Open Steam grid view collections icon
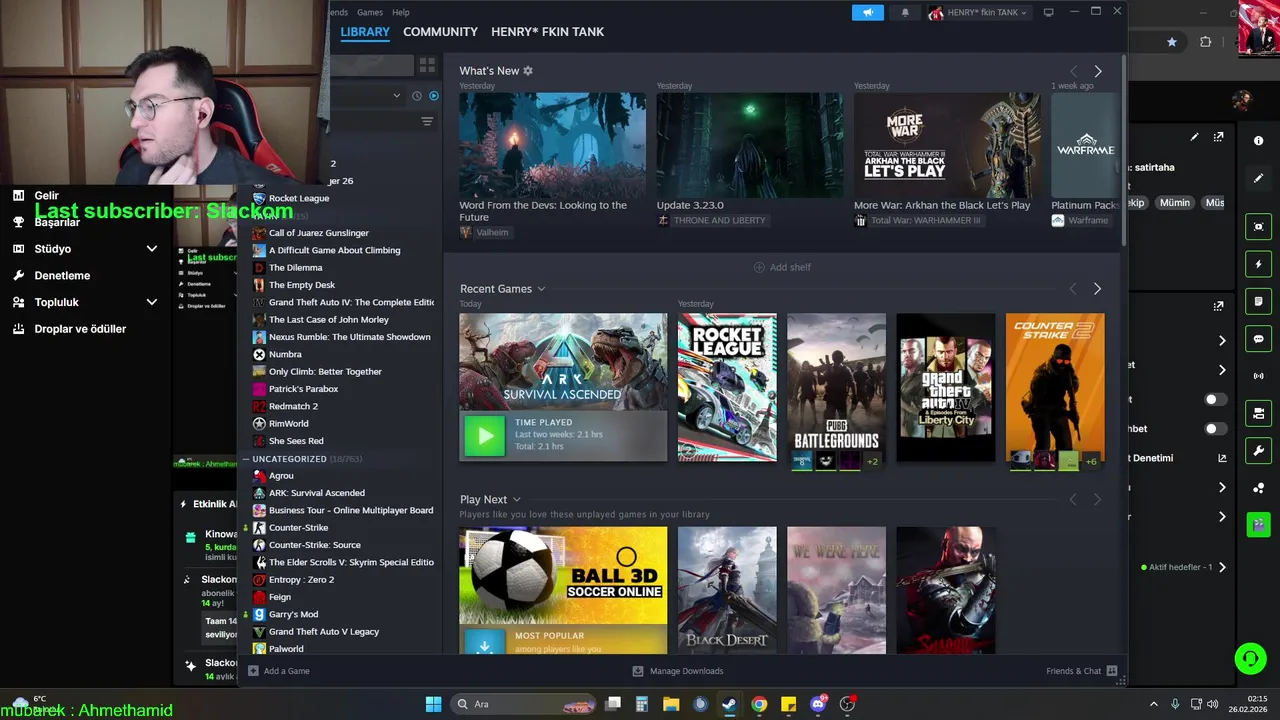The width and height of the screenshot is (1280, 720). click(427, 65)
